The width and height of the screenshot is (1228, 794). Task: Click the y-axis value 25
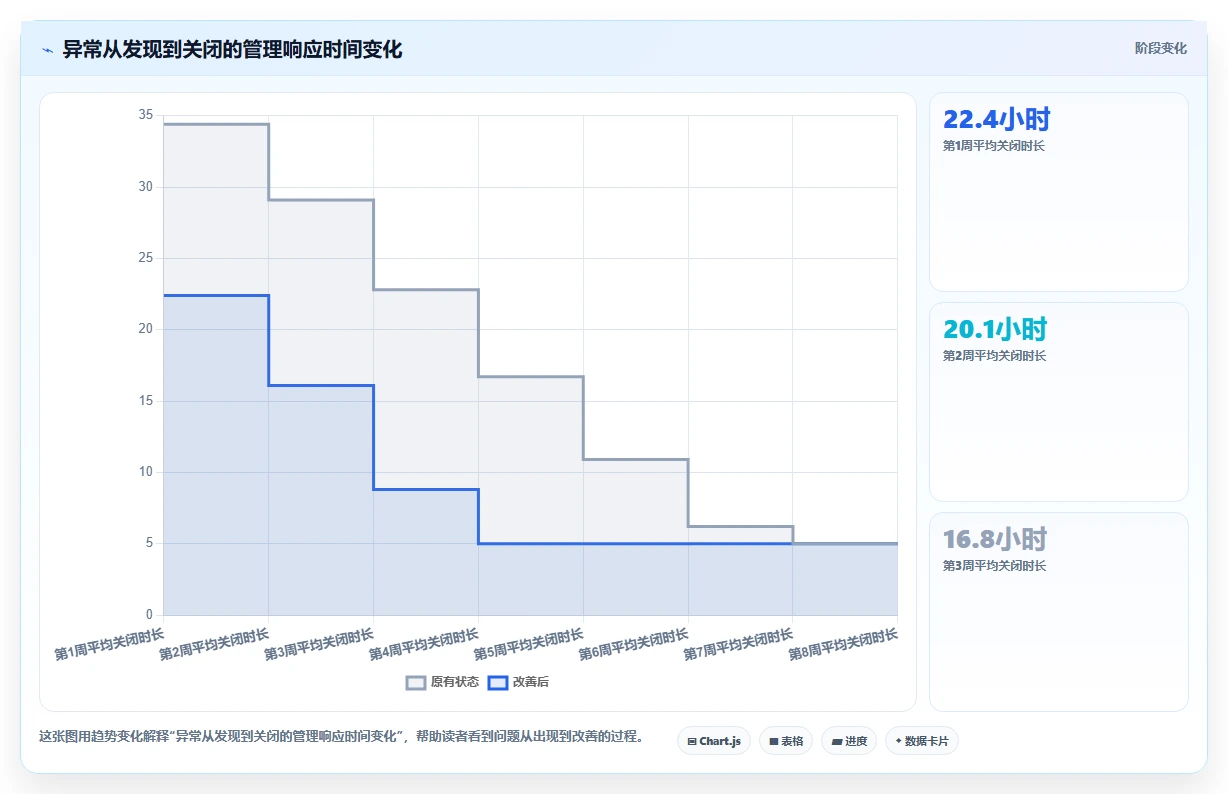146,258
